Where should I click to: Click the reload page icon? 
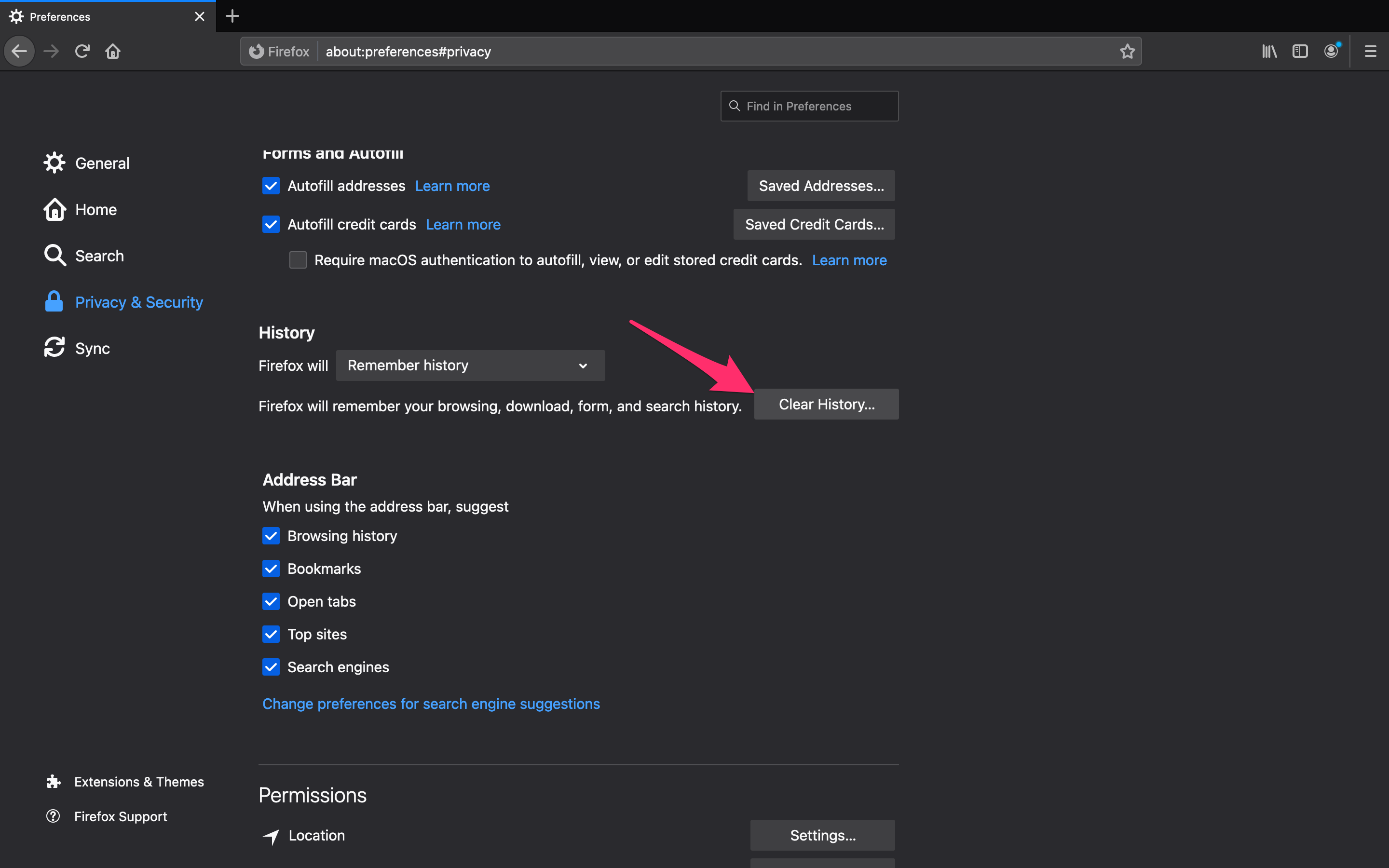click(82, 52)
